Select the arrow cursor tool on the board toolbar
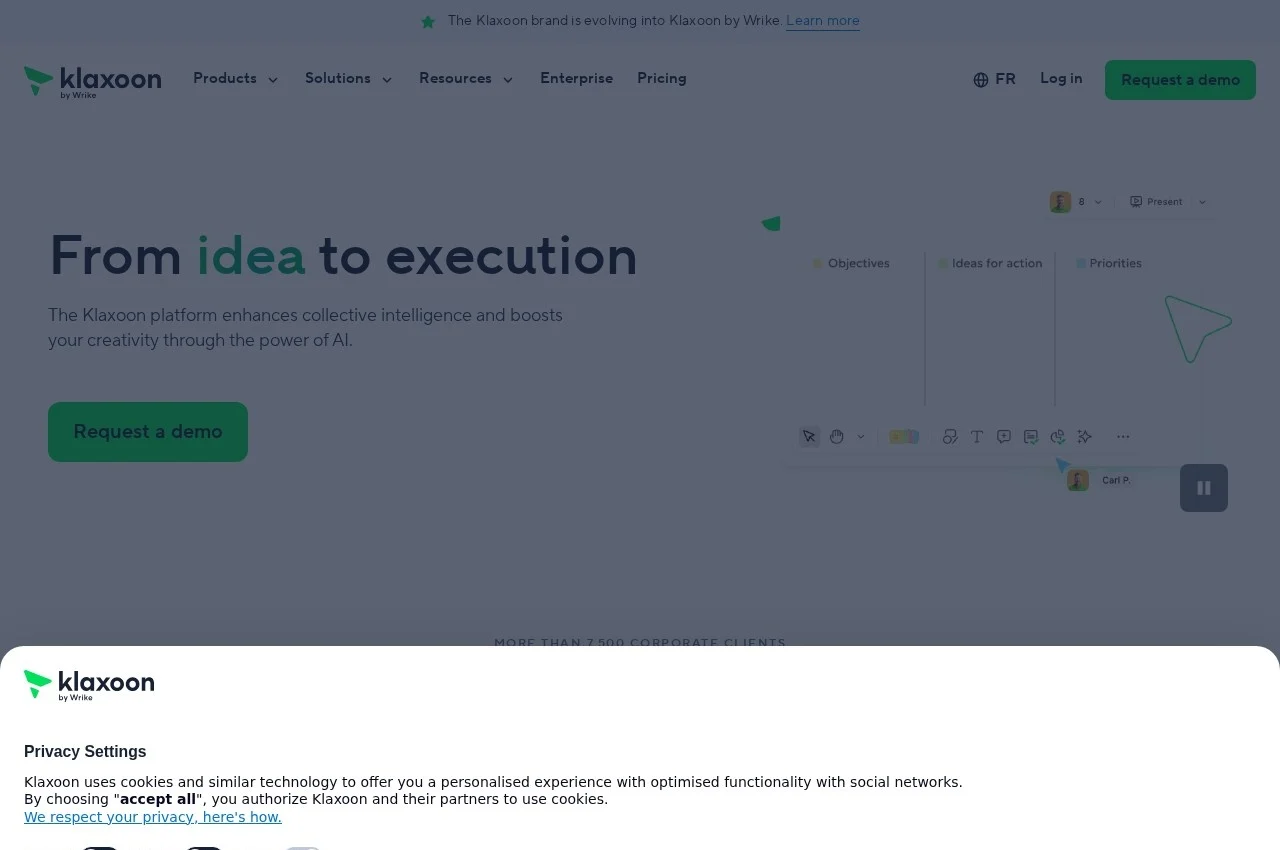 pos(809,437)
